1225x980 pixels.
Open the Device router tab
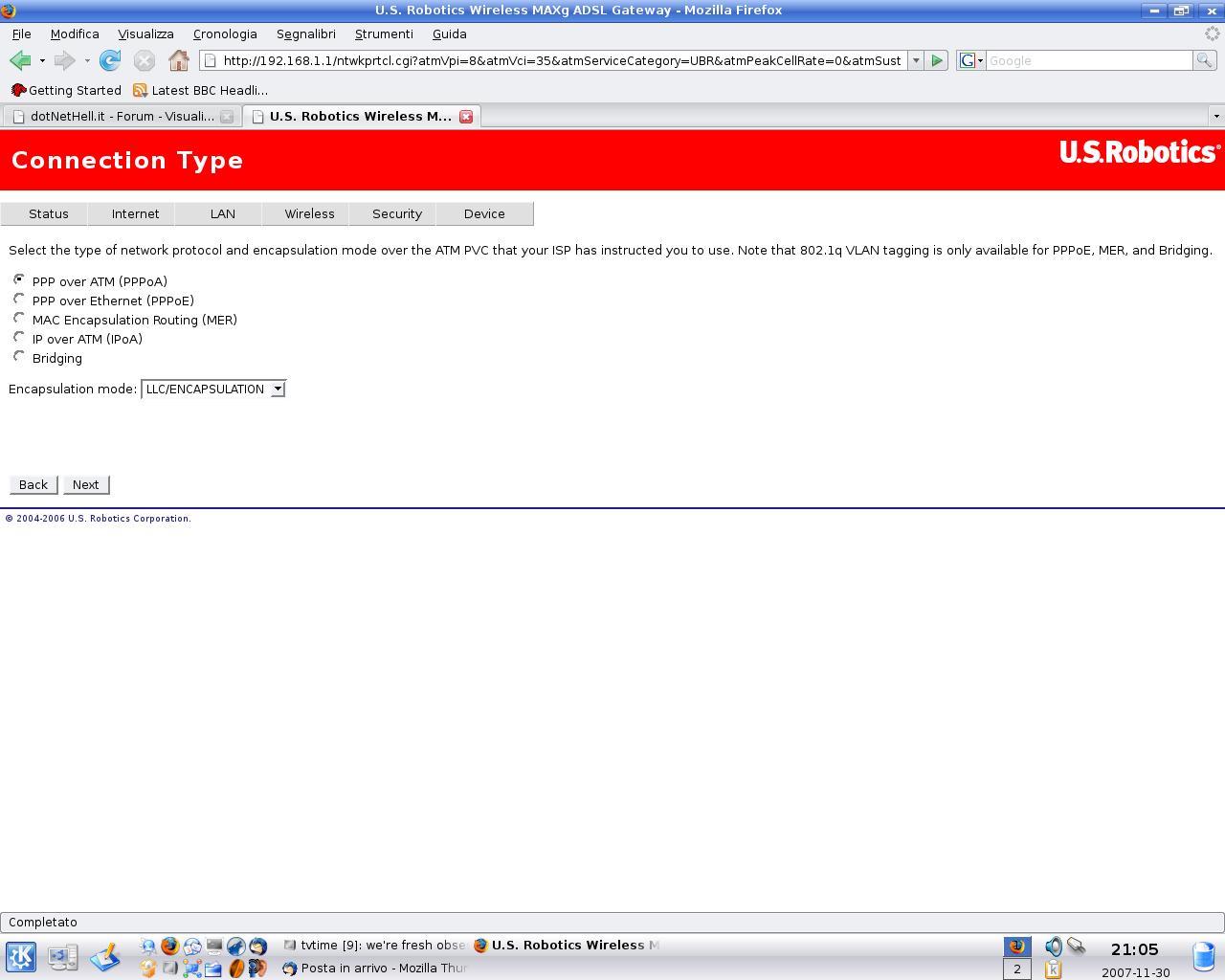tap(484, 213)
